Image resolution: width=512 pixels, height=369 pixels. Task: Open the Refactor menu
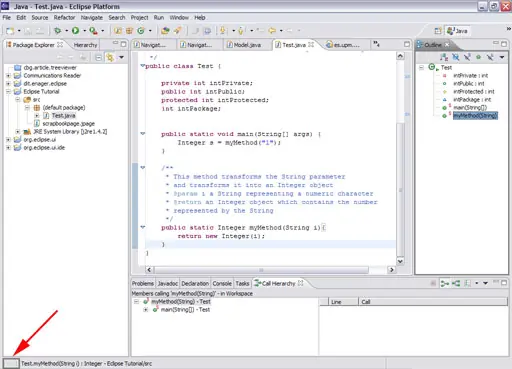coord(64,18)
